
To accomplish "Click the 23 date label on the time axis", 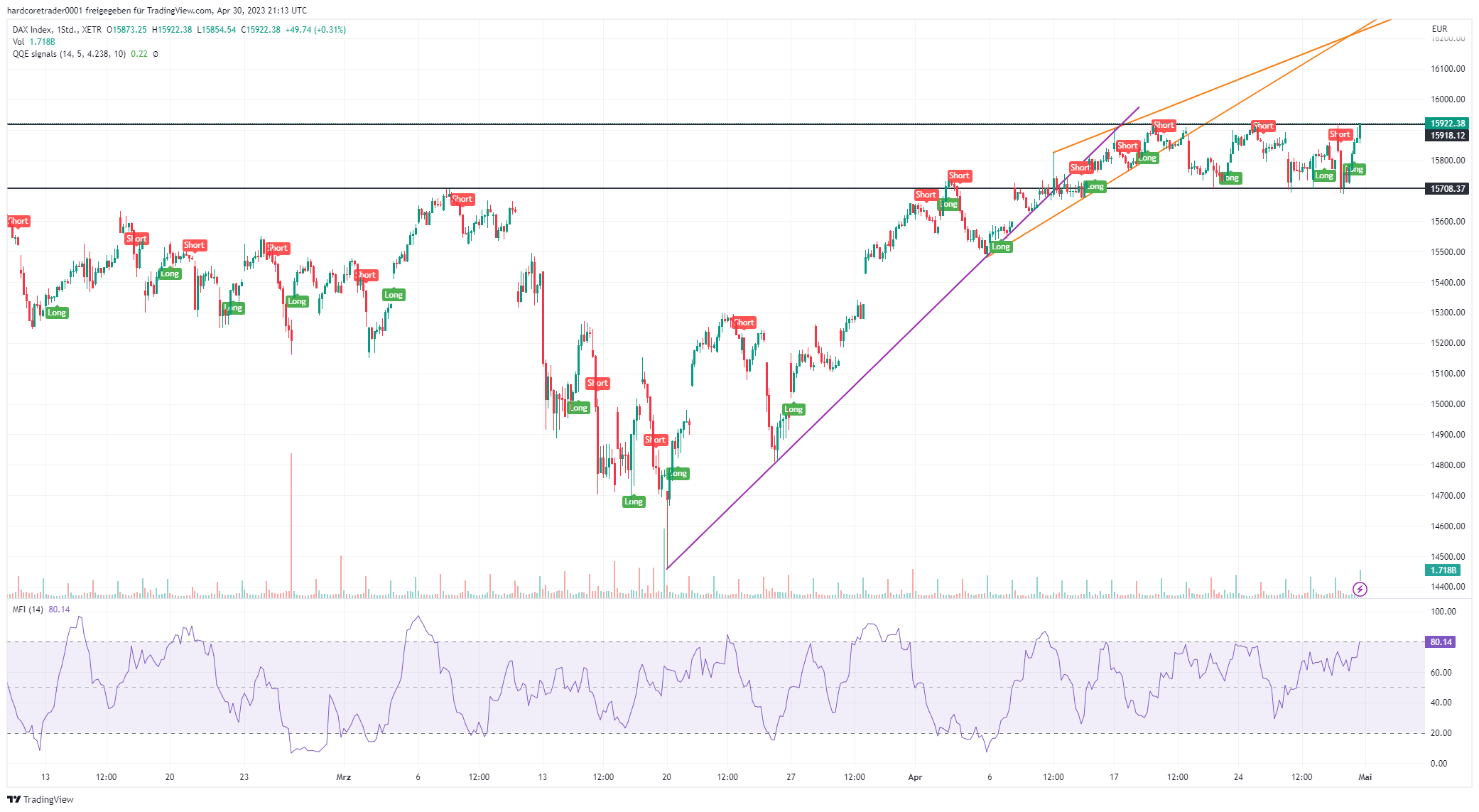I will point(244,777).
